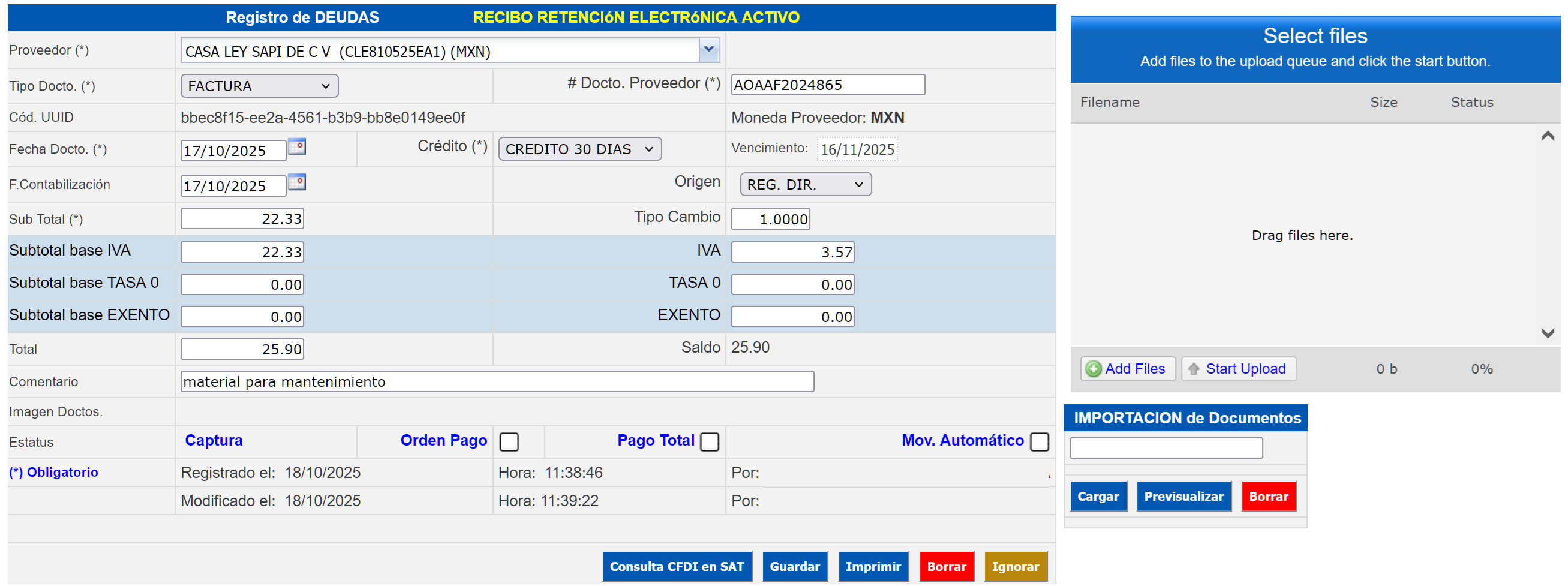Focus the IMPORTACION de Documentos input box

point(1166,449)
